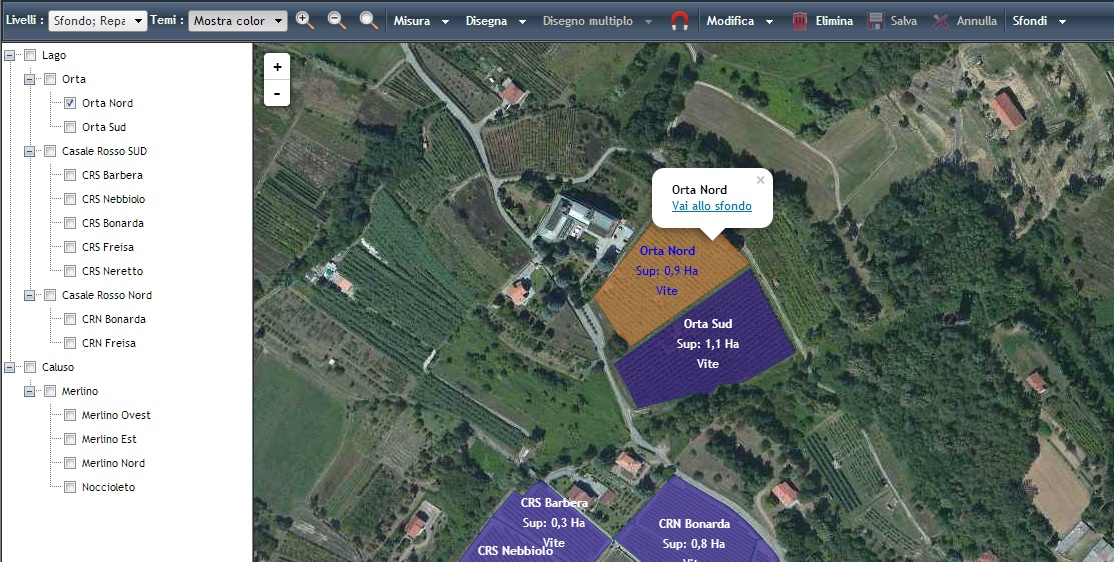Collapse the Caluso tree node
This screenshot has height=563, width=1114.
pos(10,368)
